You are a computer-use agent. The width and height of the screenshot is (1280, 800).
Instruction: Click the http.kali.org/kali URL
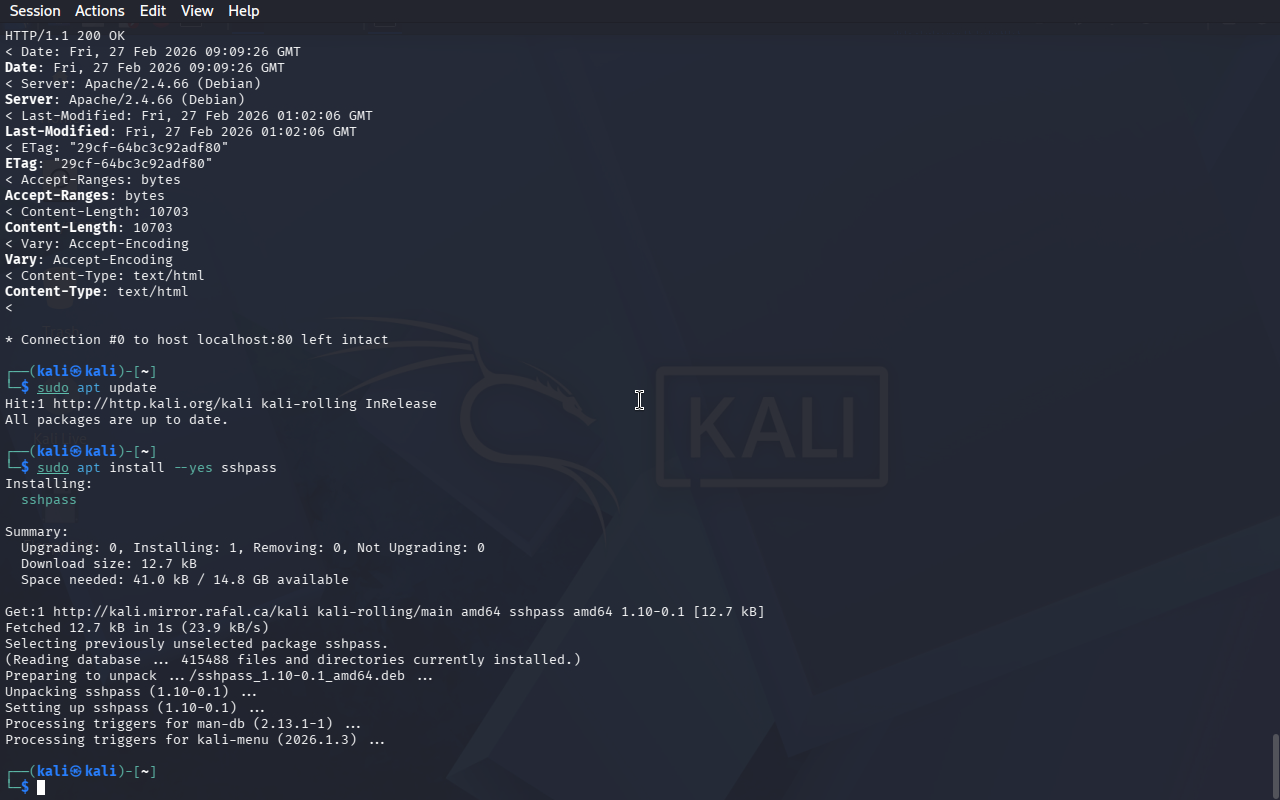pyautogui.click(x=153, y=404)
